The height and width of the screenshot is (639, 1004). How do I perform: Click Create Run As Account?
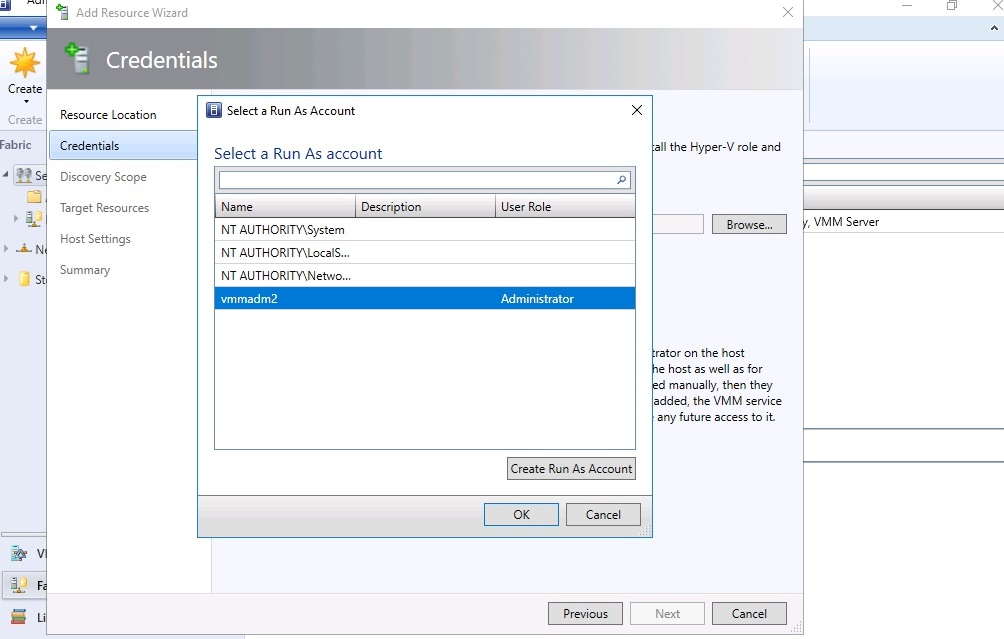click(x=570, y=468)
